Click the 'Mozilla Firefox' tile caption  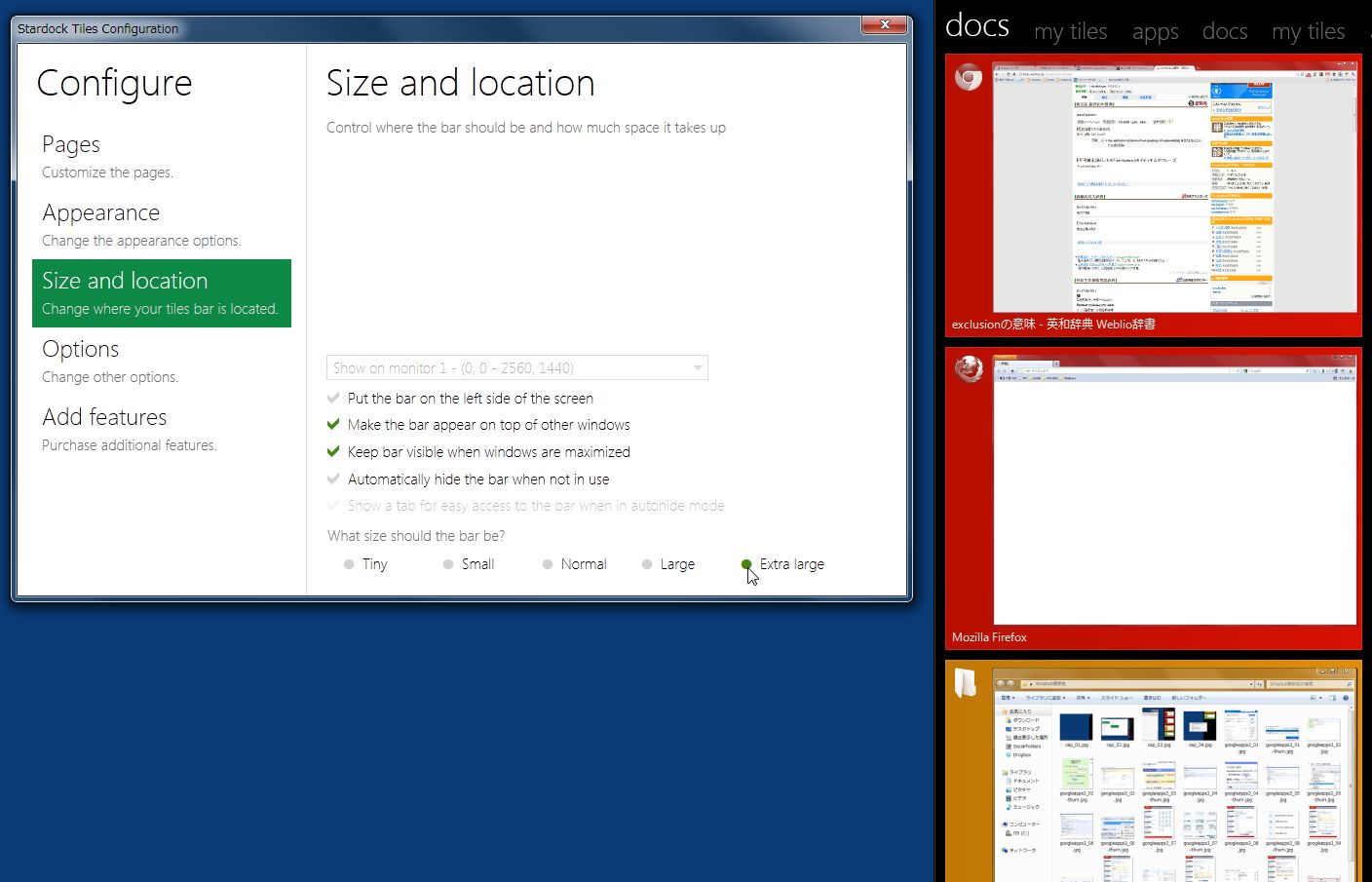pos(989,637)
